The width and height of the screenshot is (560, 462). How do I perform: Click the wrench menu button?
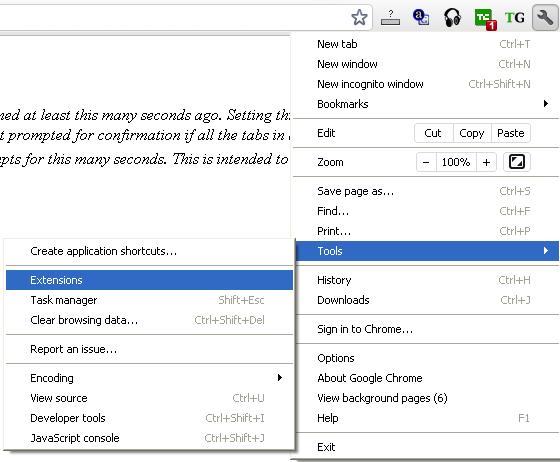click(x=545, y=17)
